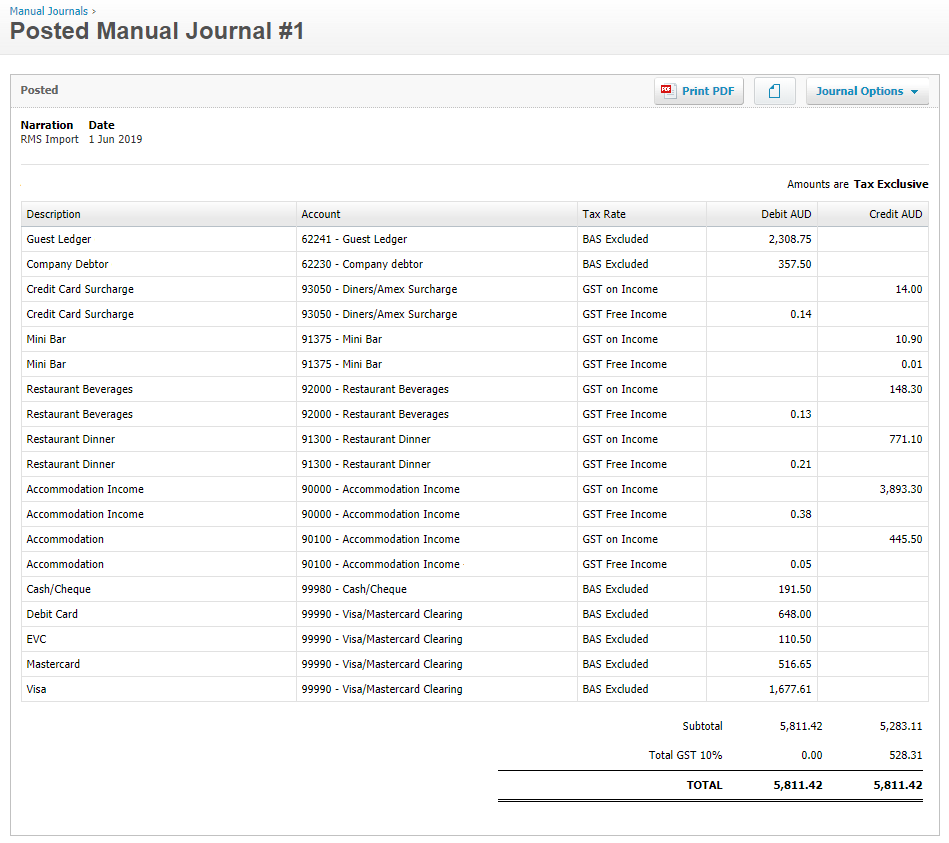949x843 pixels.
Task: Click the Credit AUD column header
Action: 873,214
